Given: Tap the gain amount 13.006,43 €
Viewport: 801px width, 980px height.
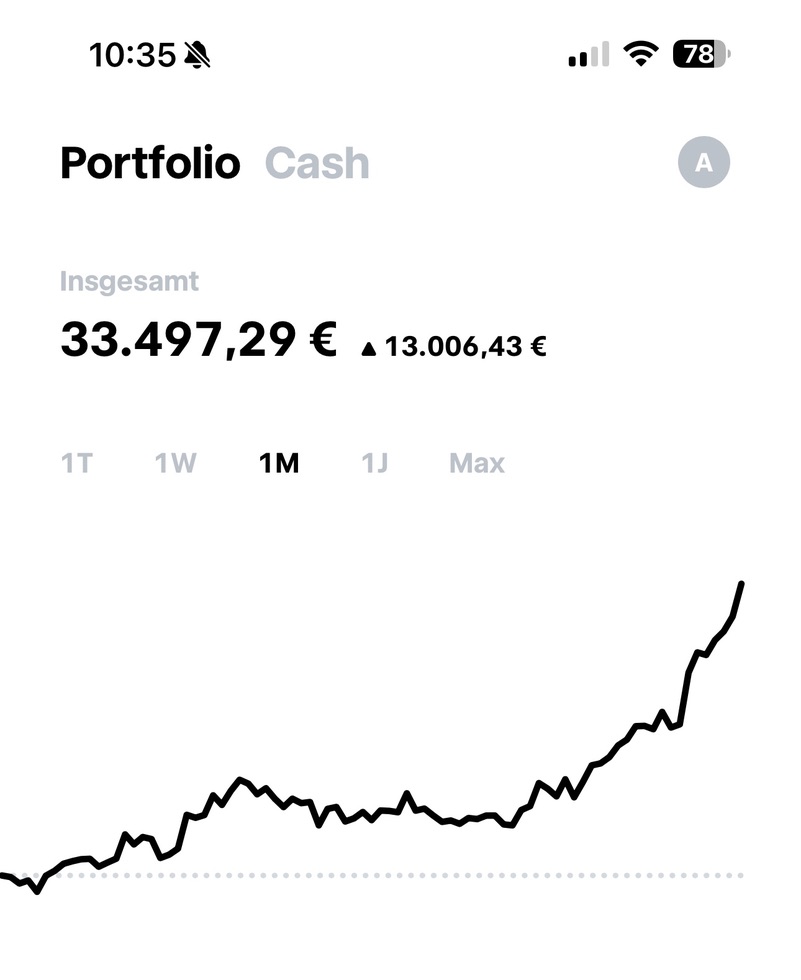Looking at the screenshot, I should coord(466,348).
